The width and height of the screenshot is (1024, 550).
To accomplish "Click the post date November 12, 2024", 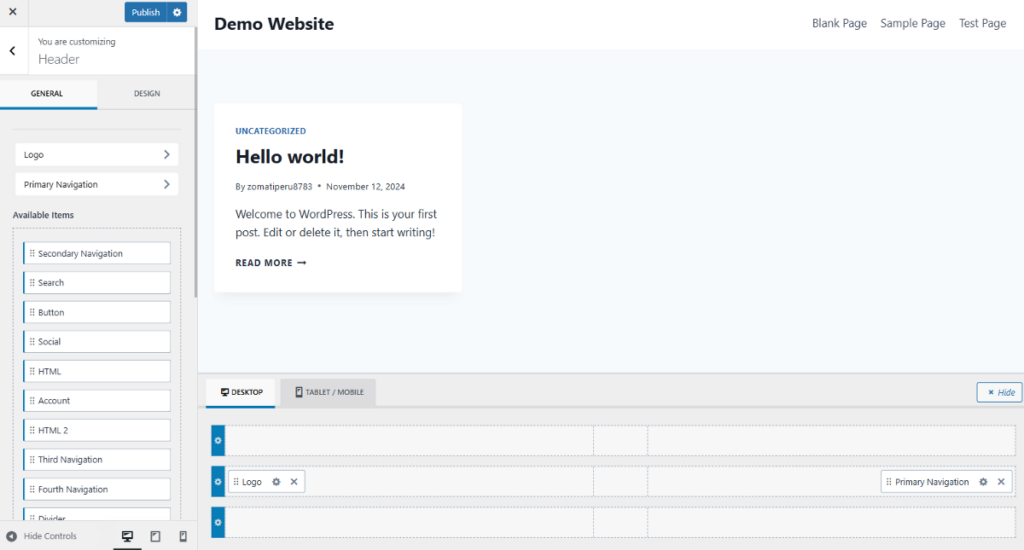I will [x=366, y=187].
